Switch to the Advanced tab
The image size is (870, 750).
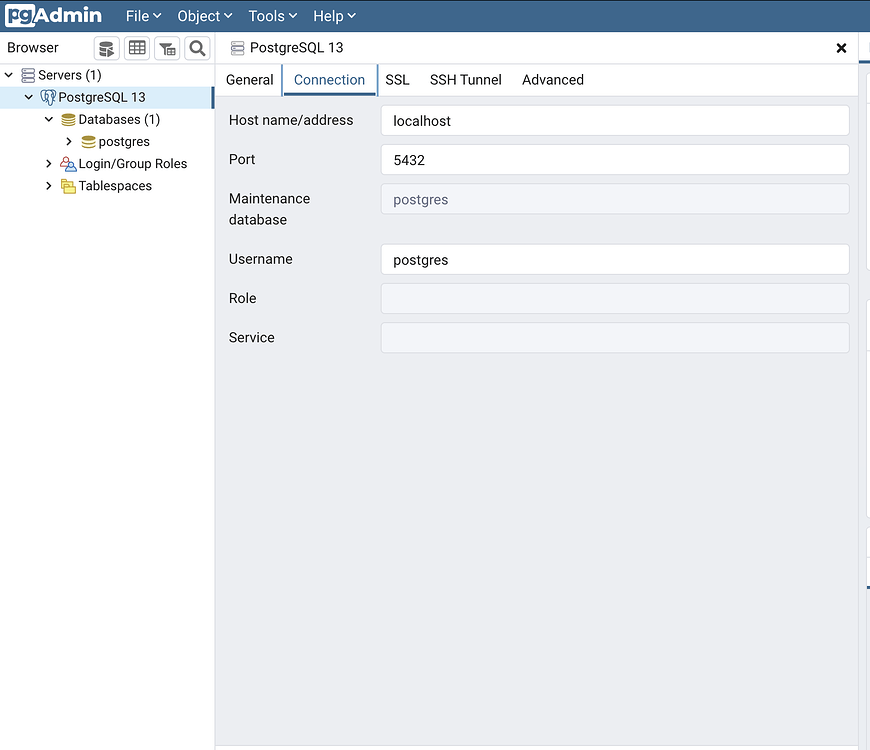click(x=552, y=80)
